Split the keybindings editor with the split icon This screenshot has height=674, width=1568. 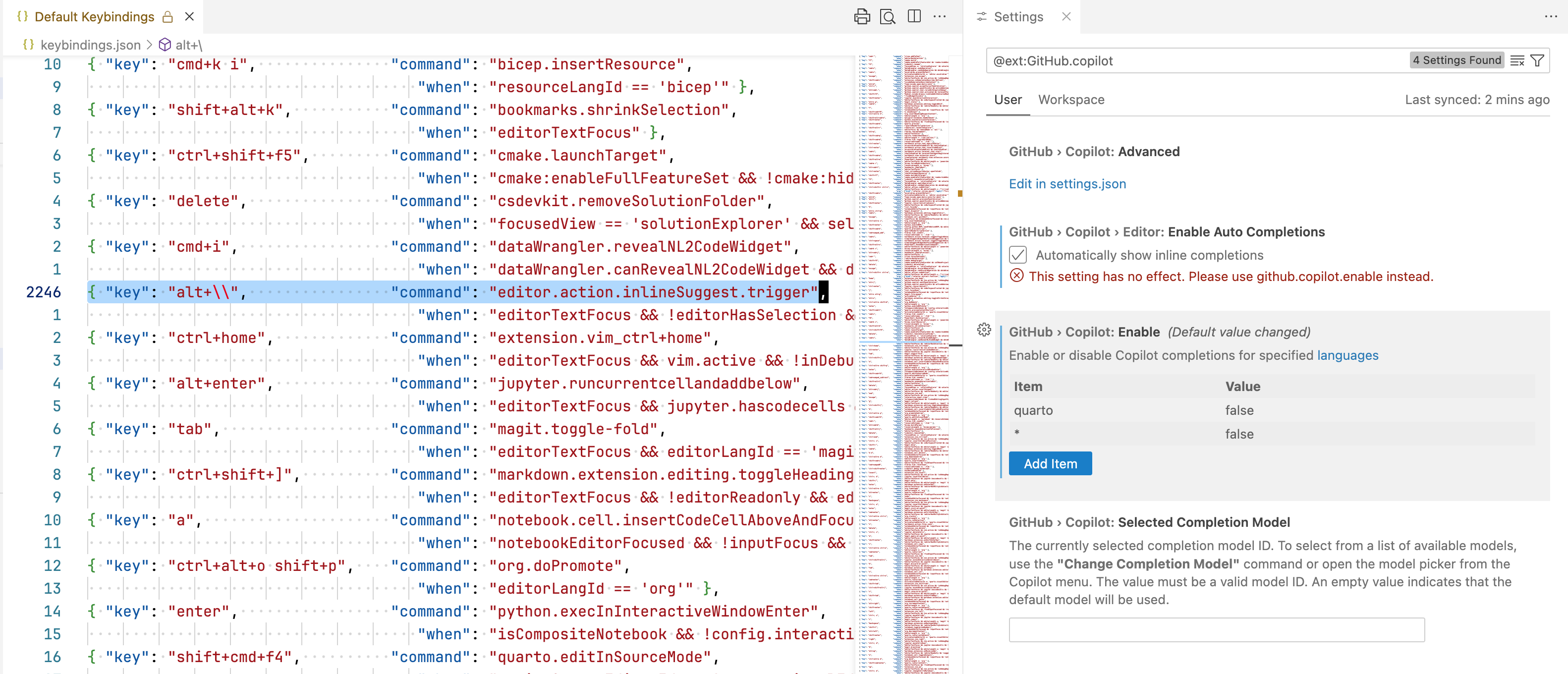(914, 16)
